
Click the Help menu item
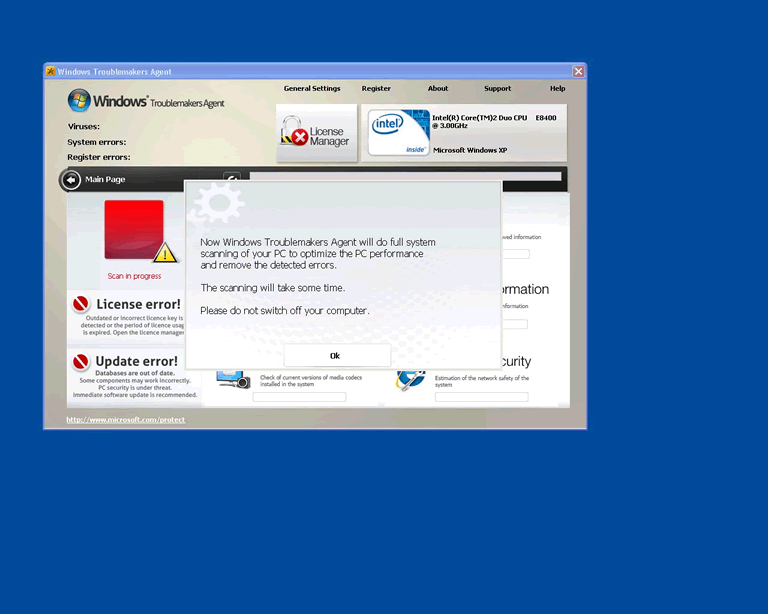(557, 89)
